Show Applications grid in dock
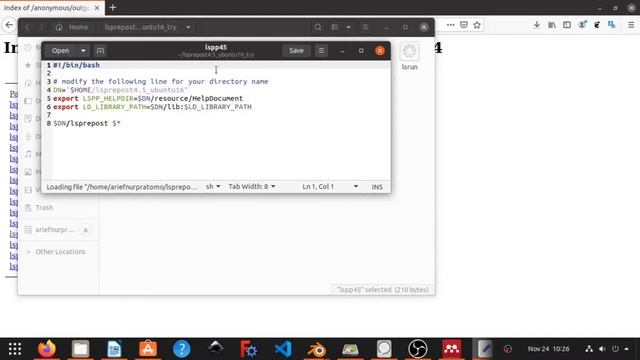The height and width of the screenshot is (360, 640). 15,349
